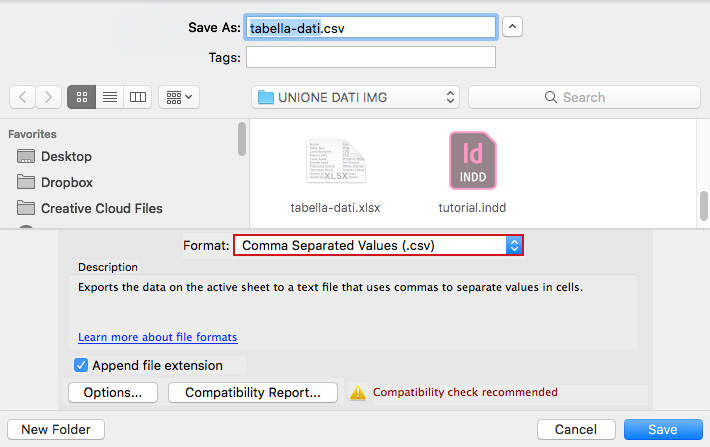This screenshot has width=710, height=447.
Task: Select the tutorial.indd InDesign file icon
Action: tap(472, 160)
